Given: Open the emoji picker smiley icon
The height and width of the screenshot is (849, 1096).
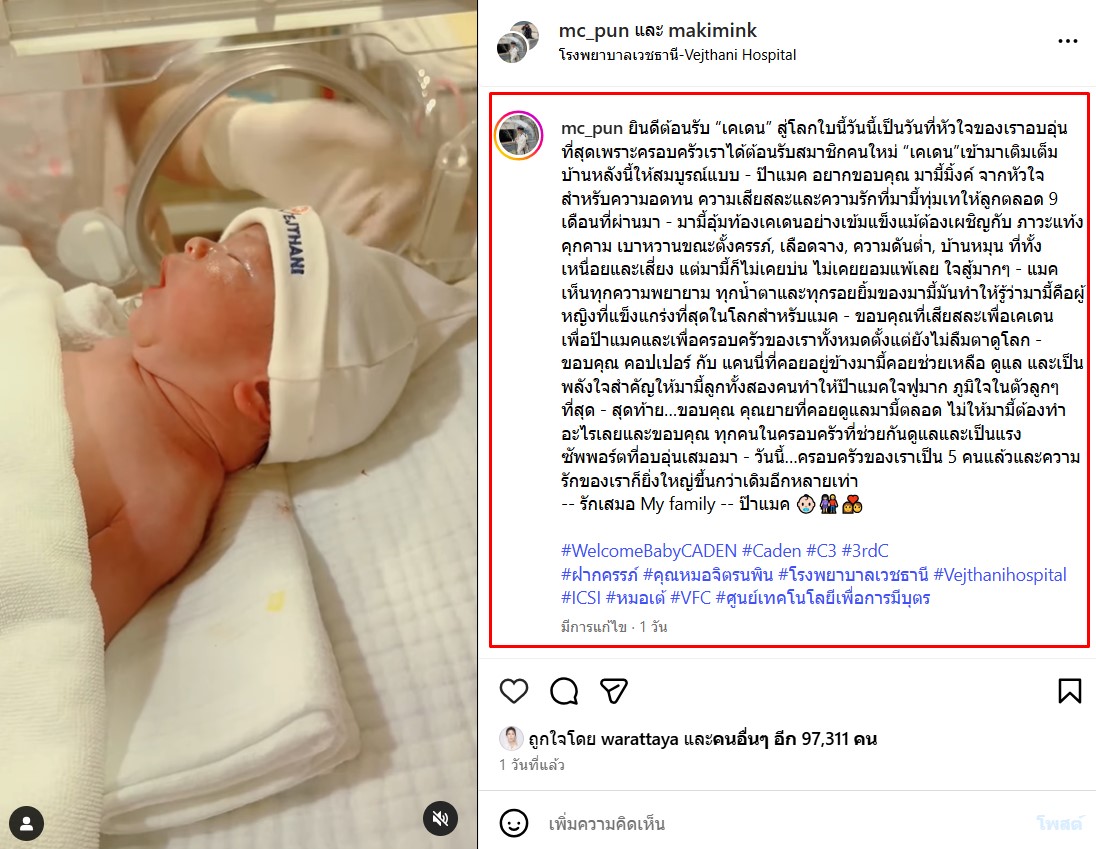Looking at the screenshot, I should pyautogui.click(x=514, y=823).
